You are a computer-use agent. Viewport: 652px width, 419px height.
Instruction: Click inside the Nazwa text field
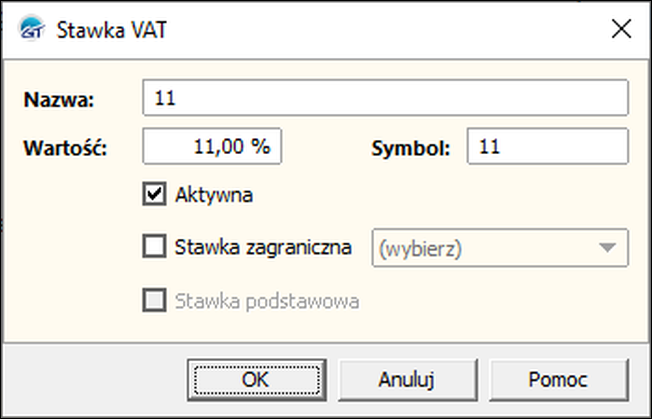(x=385, y=98)
